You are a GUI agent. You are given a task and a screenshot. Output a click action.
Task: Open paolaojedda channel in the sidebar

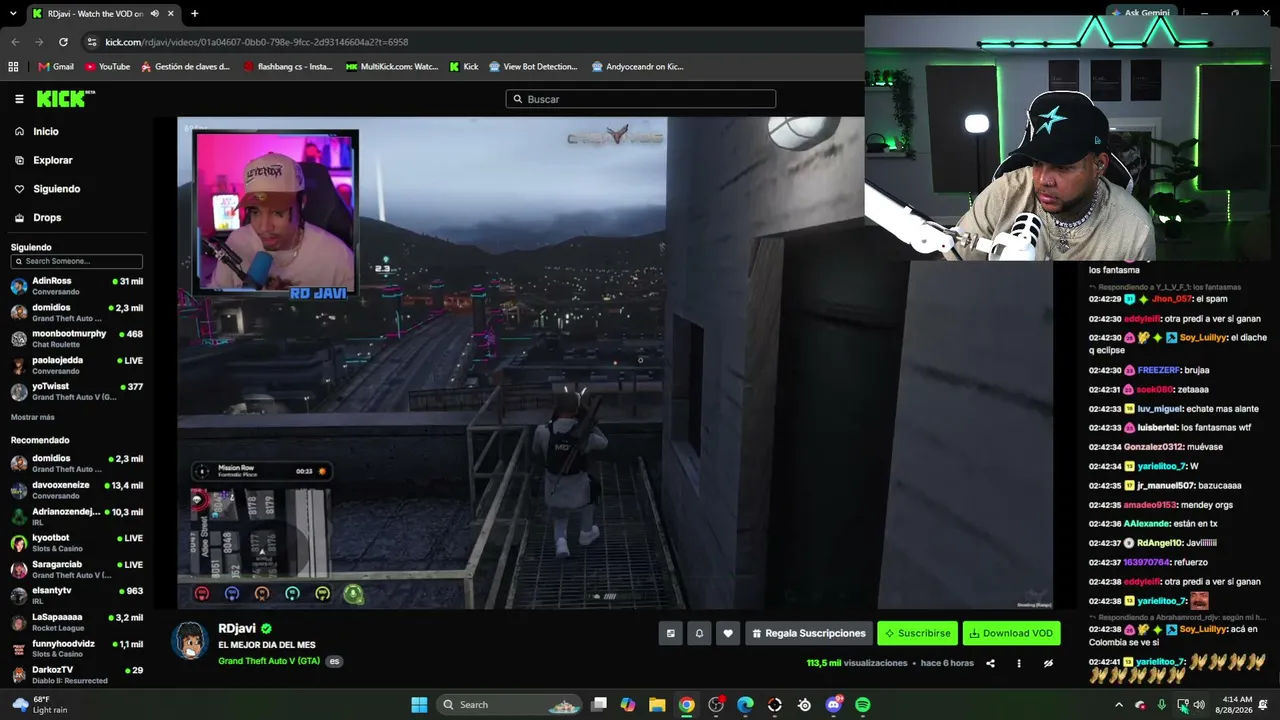[77, 364]
